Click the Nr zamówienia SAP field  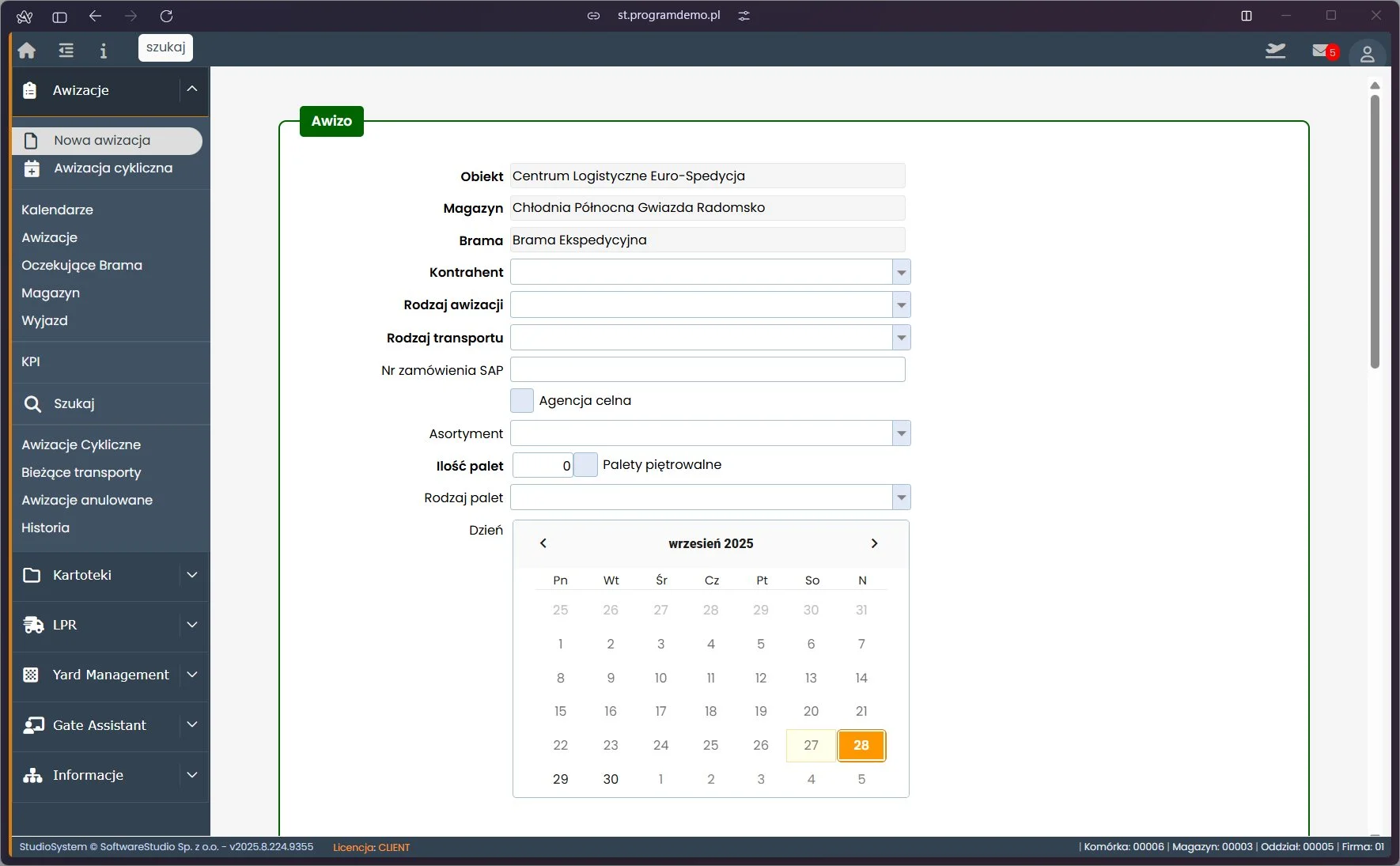(707, 369)
